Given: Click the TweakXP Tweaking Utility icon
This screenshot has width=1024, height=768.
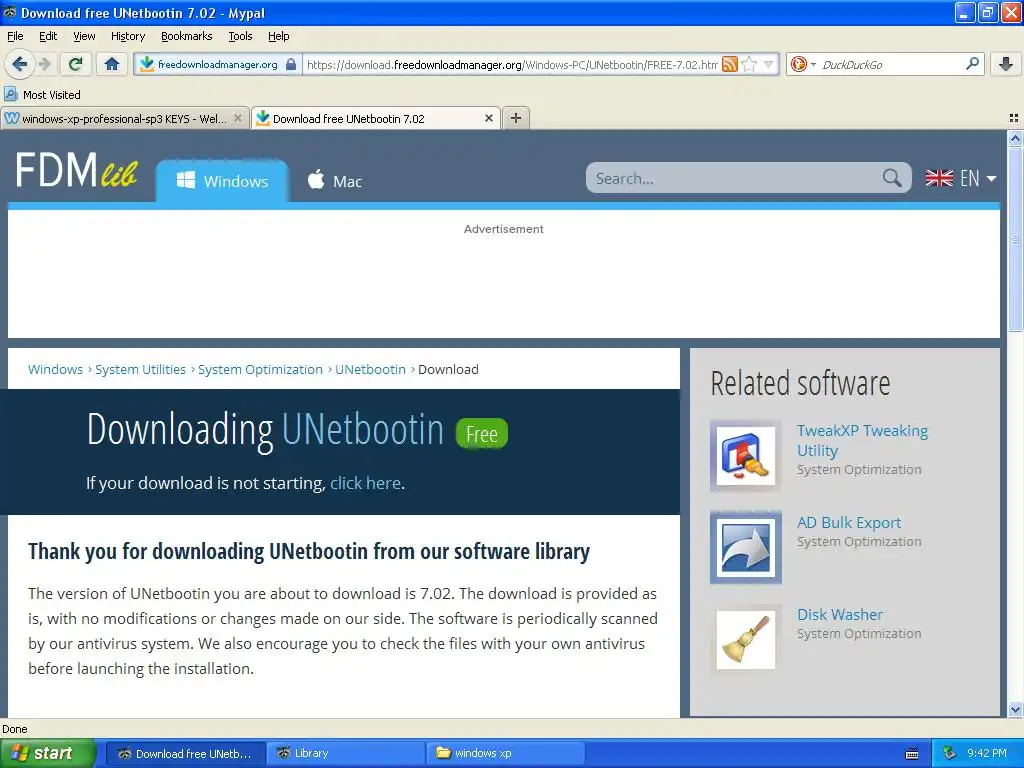Looking at the screenshot, I should 746,456.
